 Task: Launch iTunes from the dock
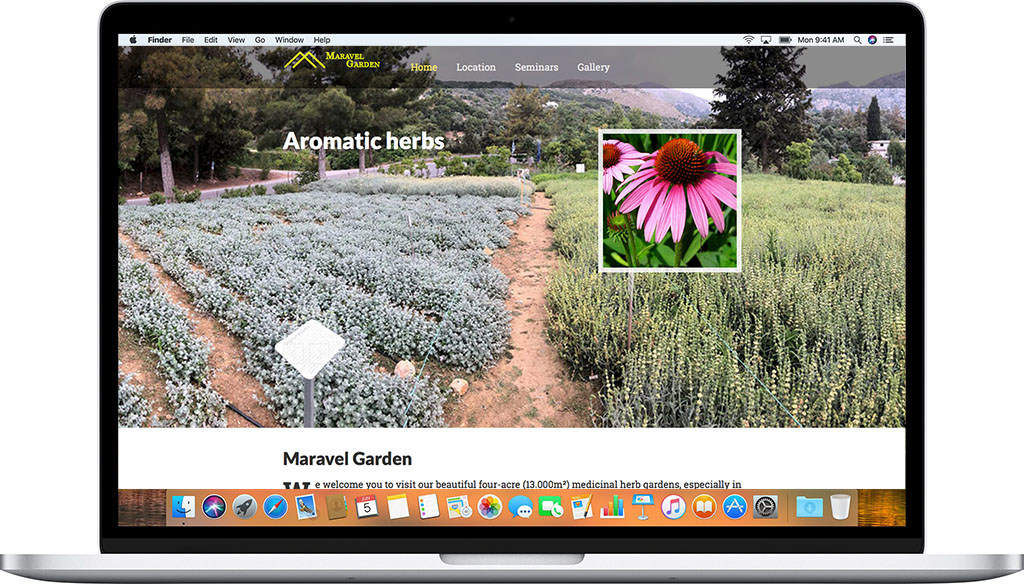pos(673,507)
